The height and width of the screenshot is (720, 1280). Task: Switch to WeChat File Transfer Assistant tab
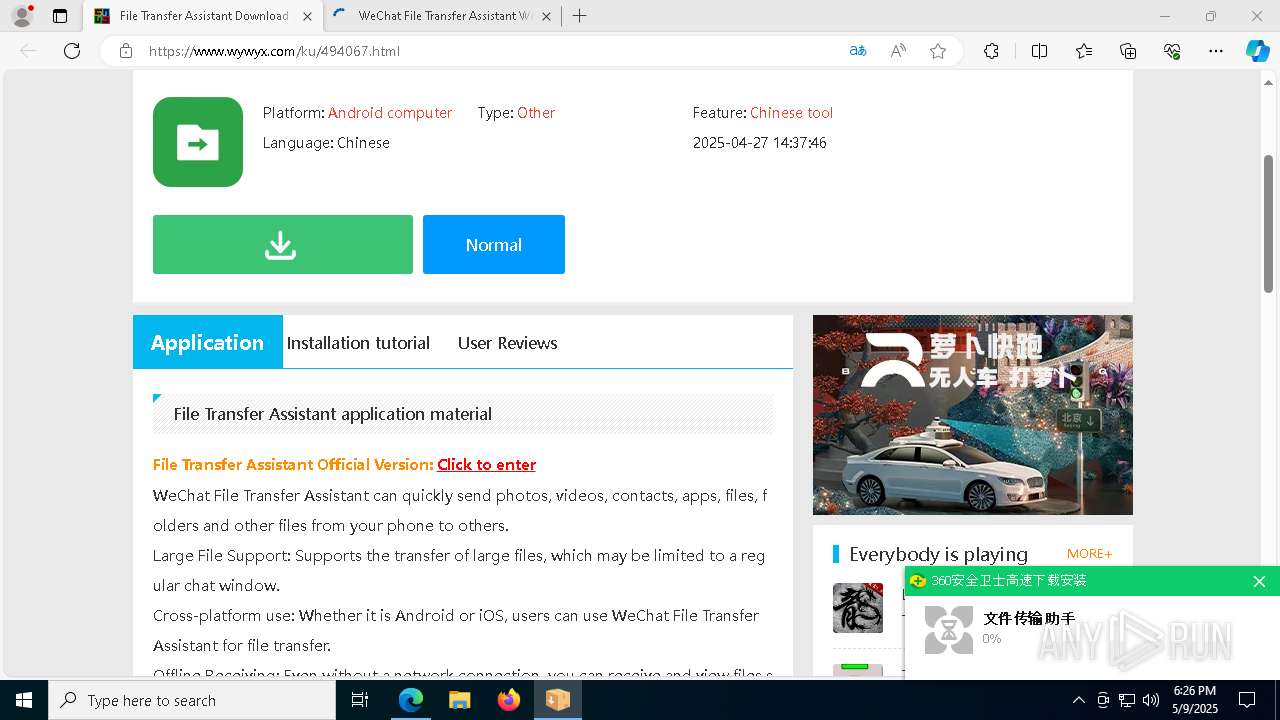[x=444, y=16]
